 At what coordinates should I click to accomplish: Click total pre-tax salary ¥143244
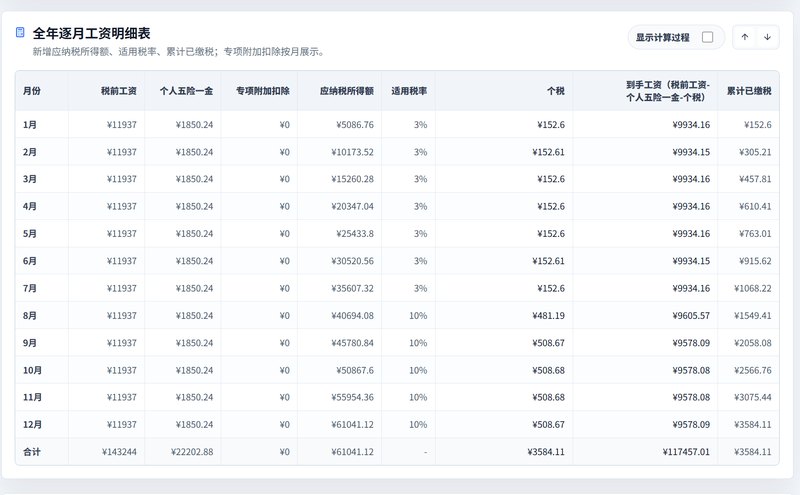(119, 452)
